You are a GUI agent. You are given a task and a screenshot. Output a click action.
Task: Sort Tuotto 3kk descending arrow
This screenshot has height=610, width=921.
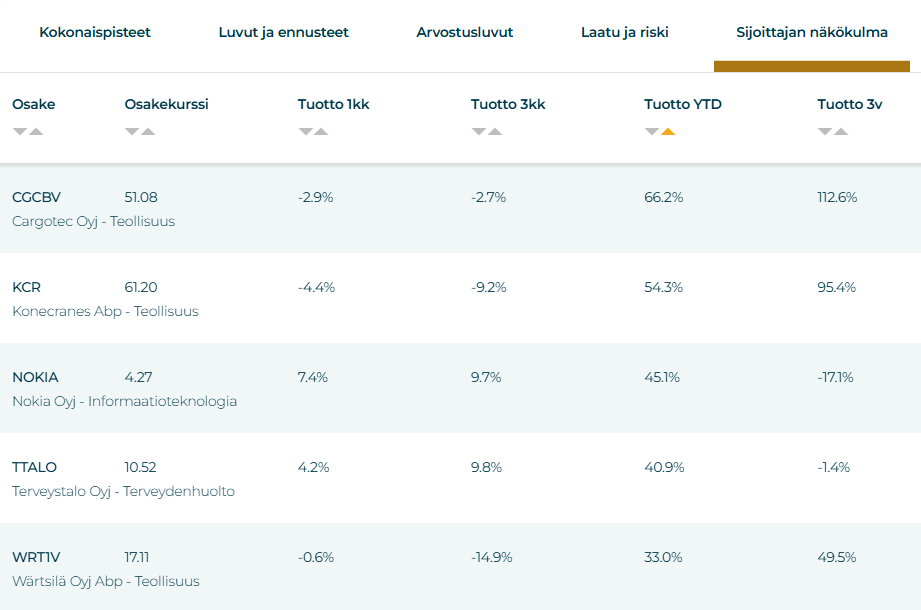pos(479,132)
